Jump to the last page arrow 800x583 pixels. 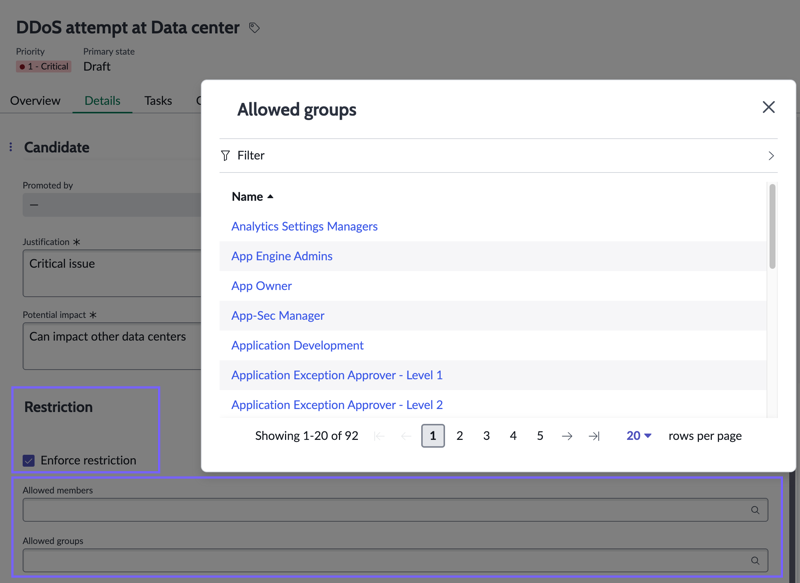594,436
